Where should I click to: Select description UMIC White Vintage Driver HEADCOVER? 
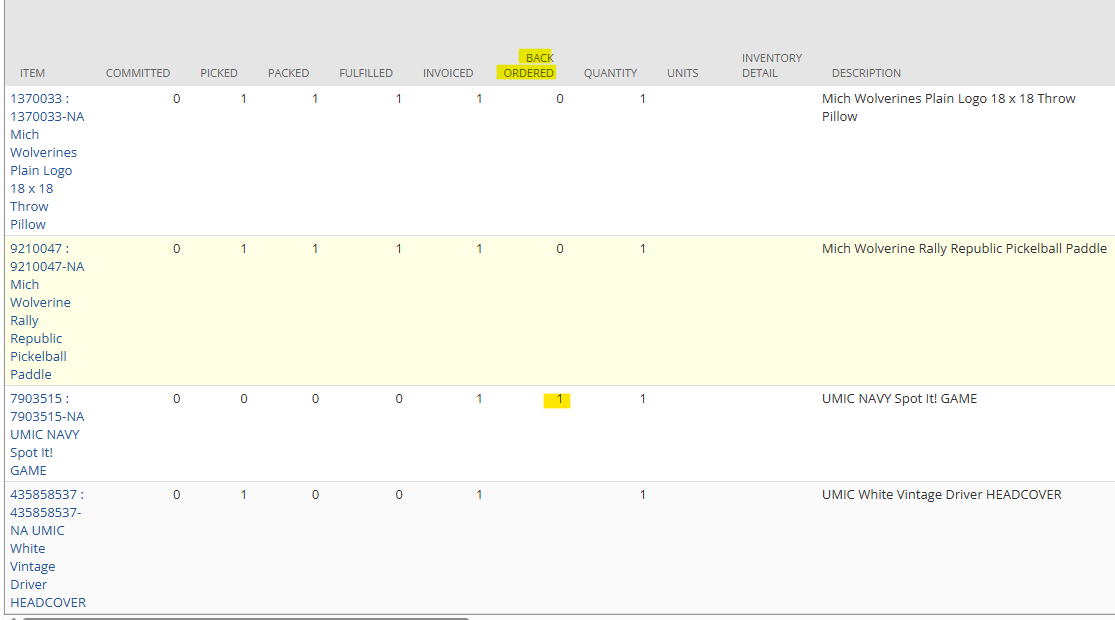tap(941, 495)
